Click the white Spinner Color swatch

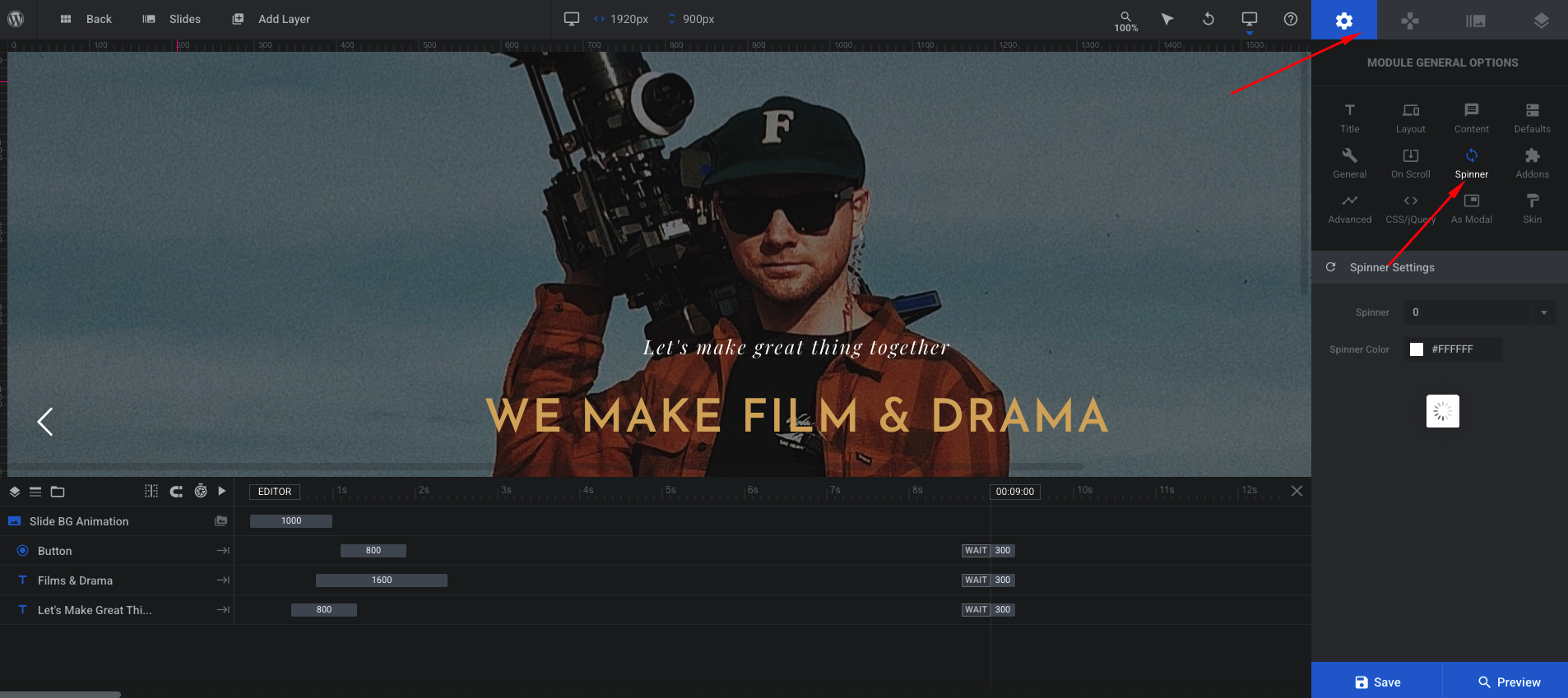tap(1417, 349)
